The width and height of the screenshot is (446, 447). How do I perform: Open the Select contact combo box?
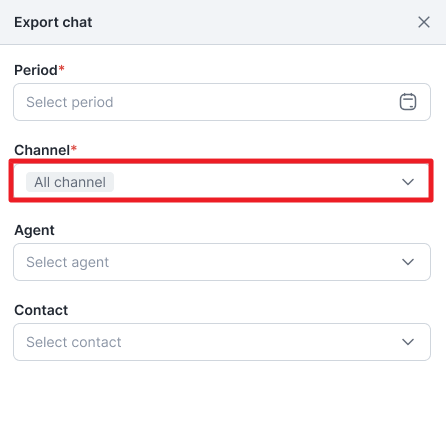coord(222,342)
